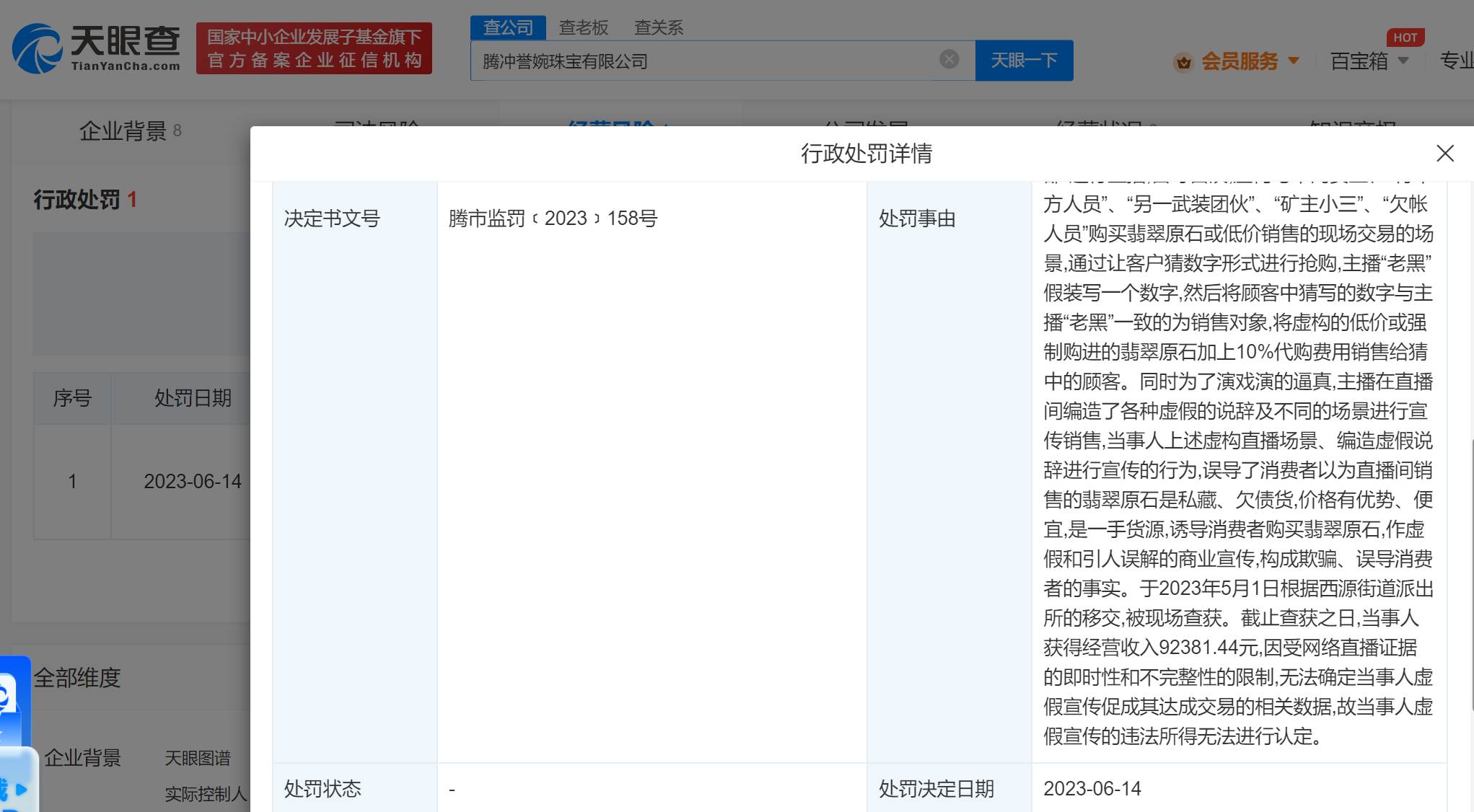The height and width of the screenshot is (812, 1474).
Task: Expand the 百宝箱 dropdown arrow
Action: pyautogui.click(x=1403, y=61)
